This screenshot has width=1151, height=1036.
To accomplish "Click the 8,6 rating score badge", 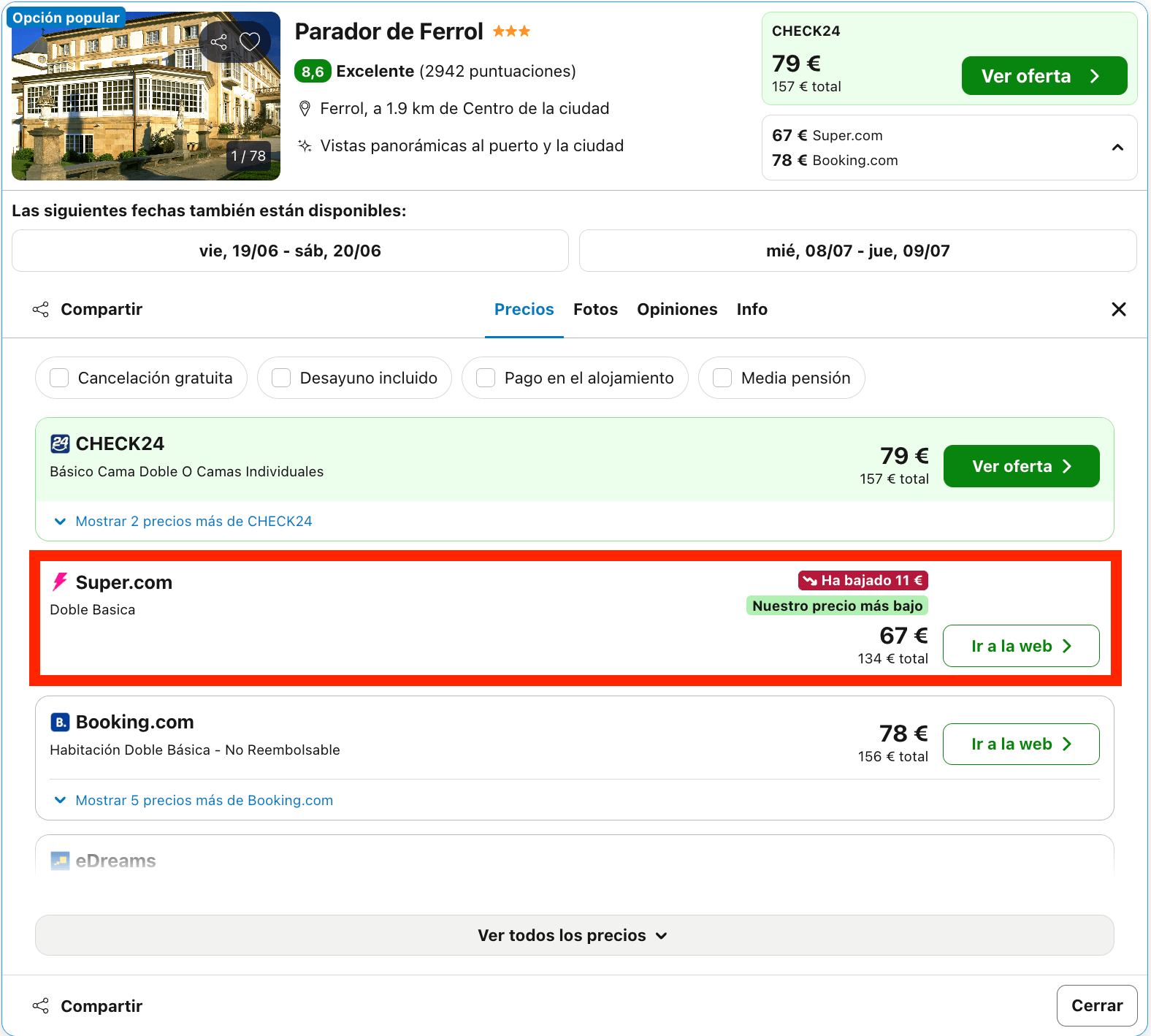I will tap(313, 72).
